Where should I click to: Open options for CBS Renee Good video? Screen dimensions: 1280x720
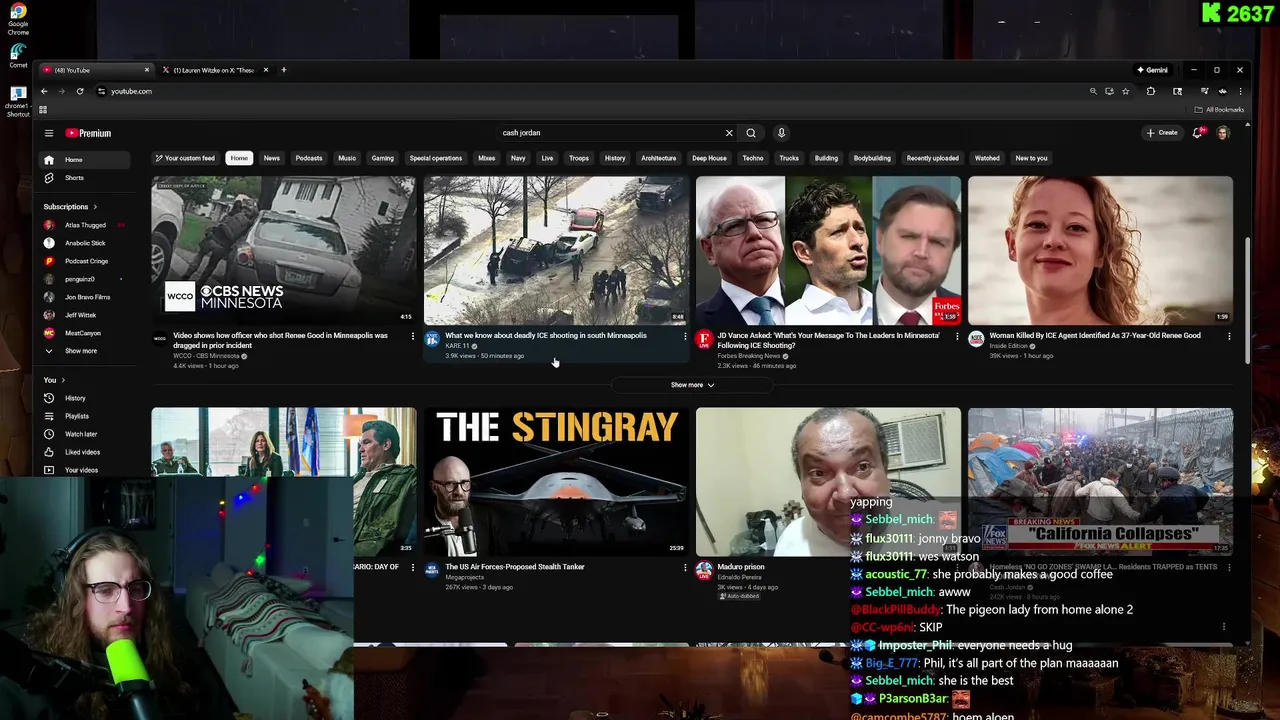click(x=412, y=336)
